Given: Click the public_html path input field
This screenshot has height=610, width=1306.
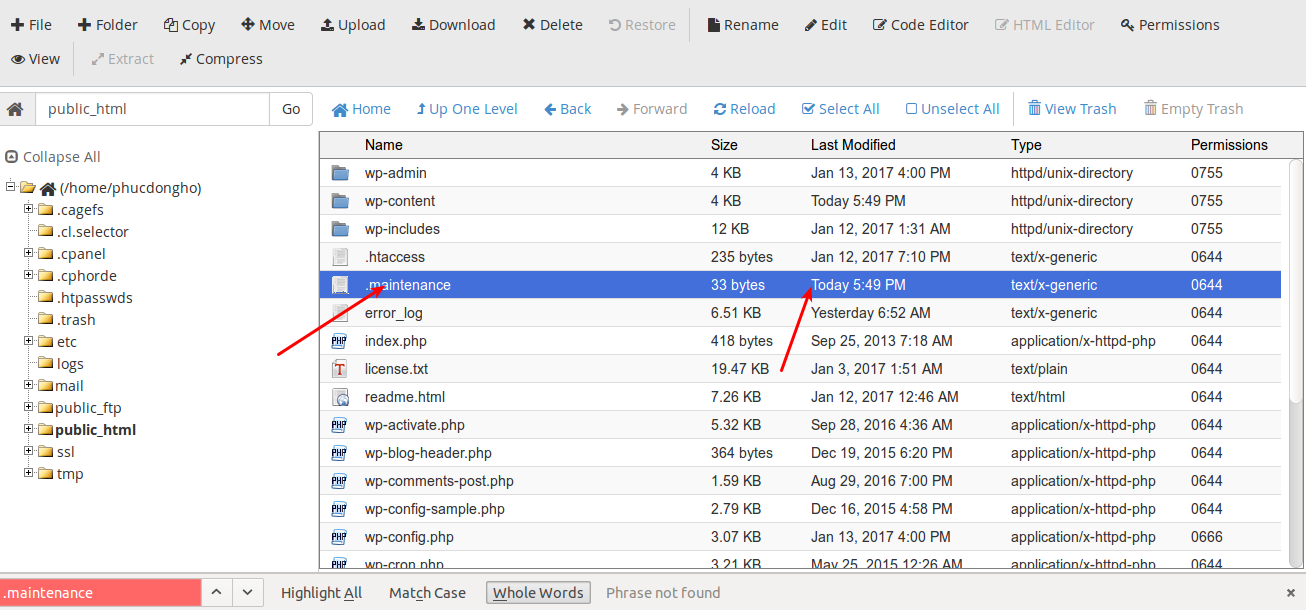Looking at the screenshot, I should click(x=152, y=109).
